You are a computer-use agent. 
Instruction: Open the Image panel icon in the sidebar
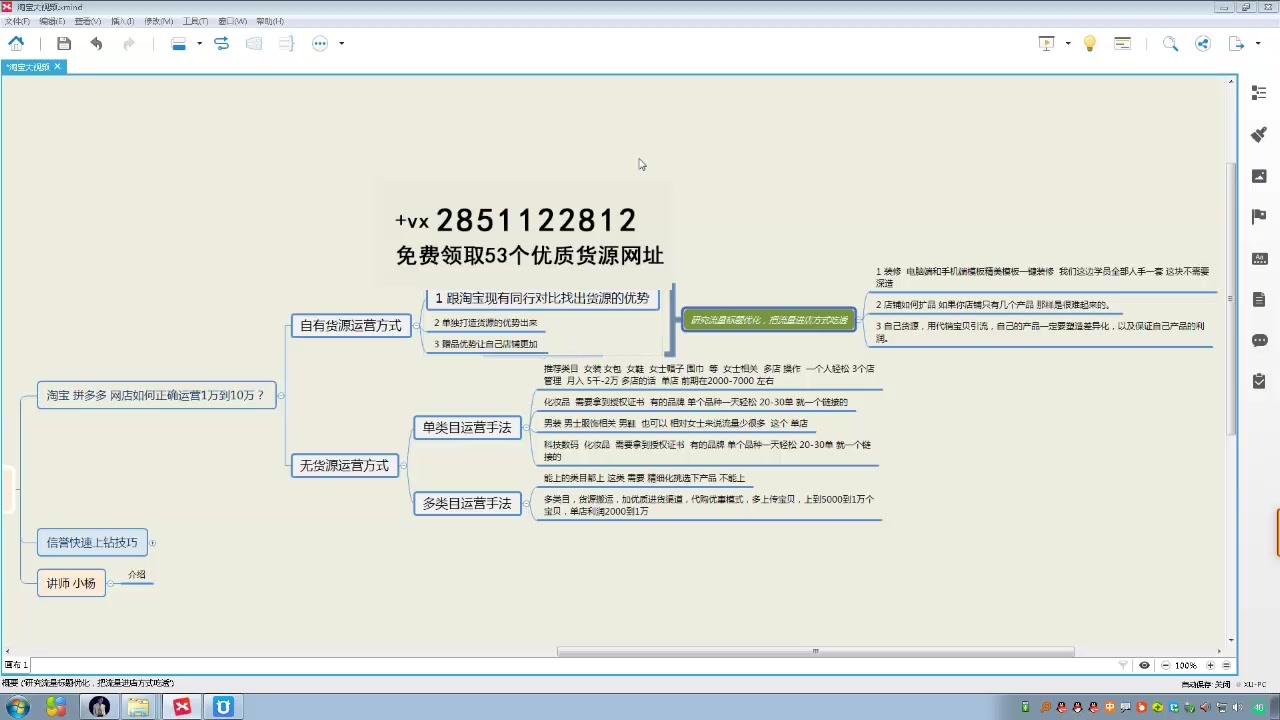tap(1259, 176)
